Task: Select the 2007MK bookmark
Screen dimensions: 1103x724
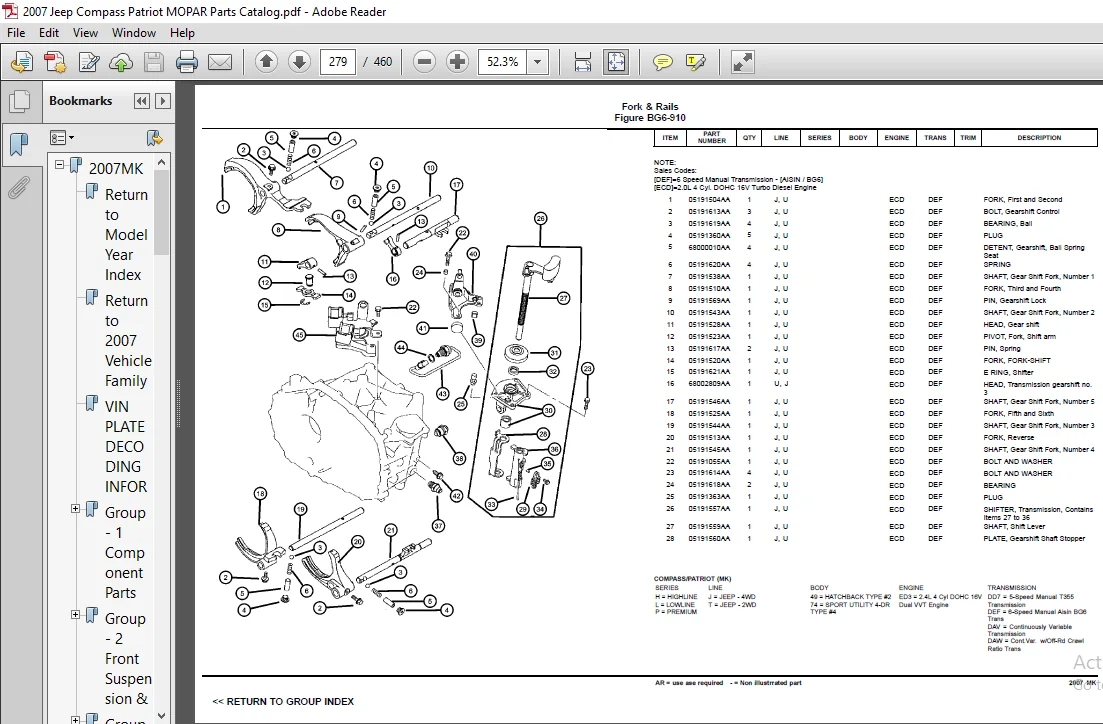Action: [x=115, y=168]
